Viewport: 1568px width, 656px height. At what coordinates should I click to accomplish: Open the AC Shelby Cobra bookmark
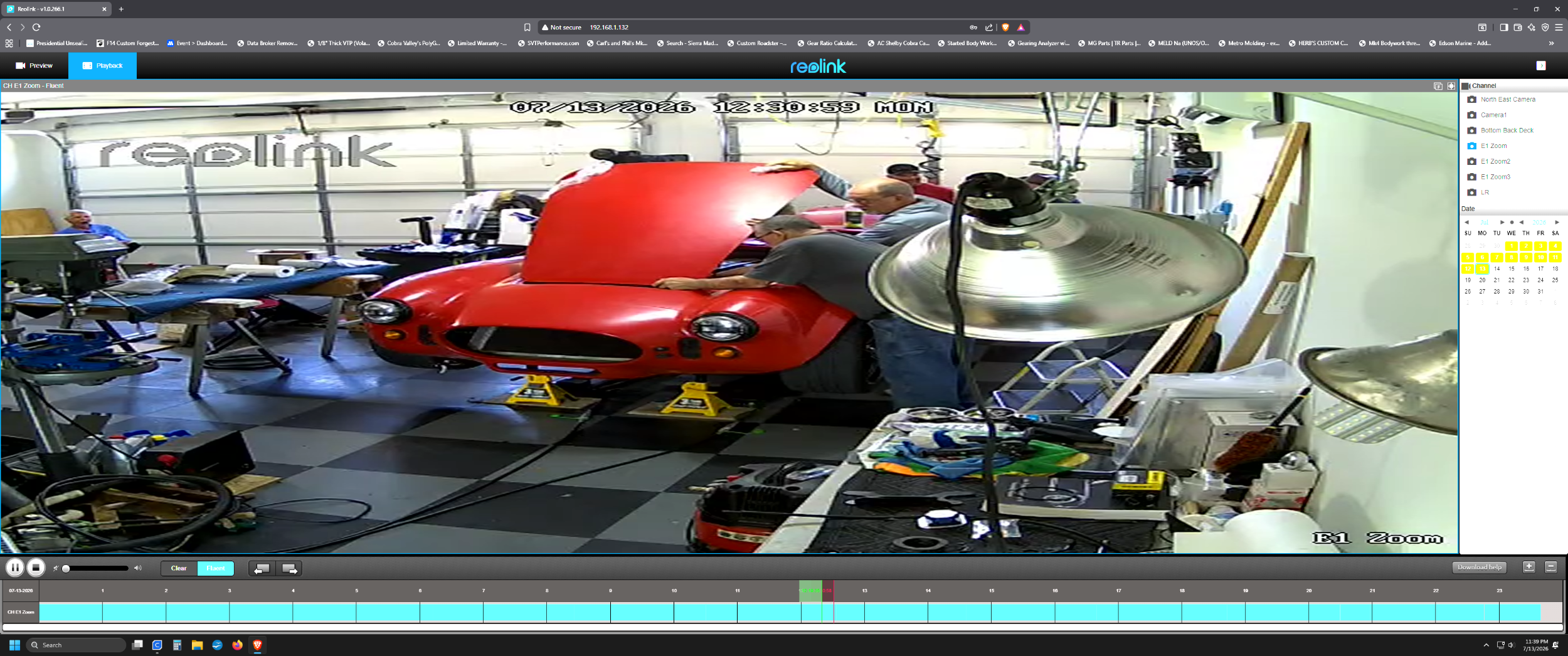point(898,43)
